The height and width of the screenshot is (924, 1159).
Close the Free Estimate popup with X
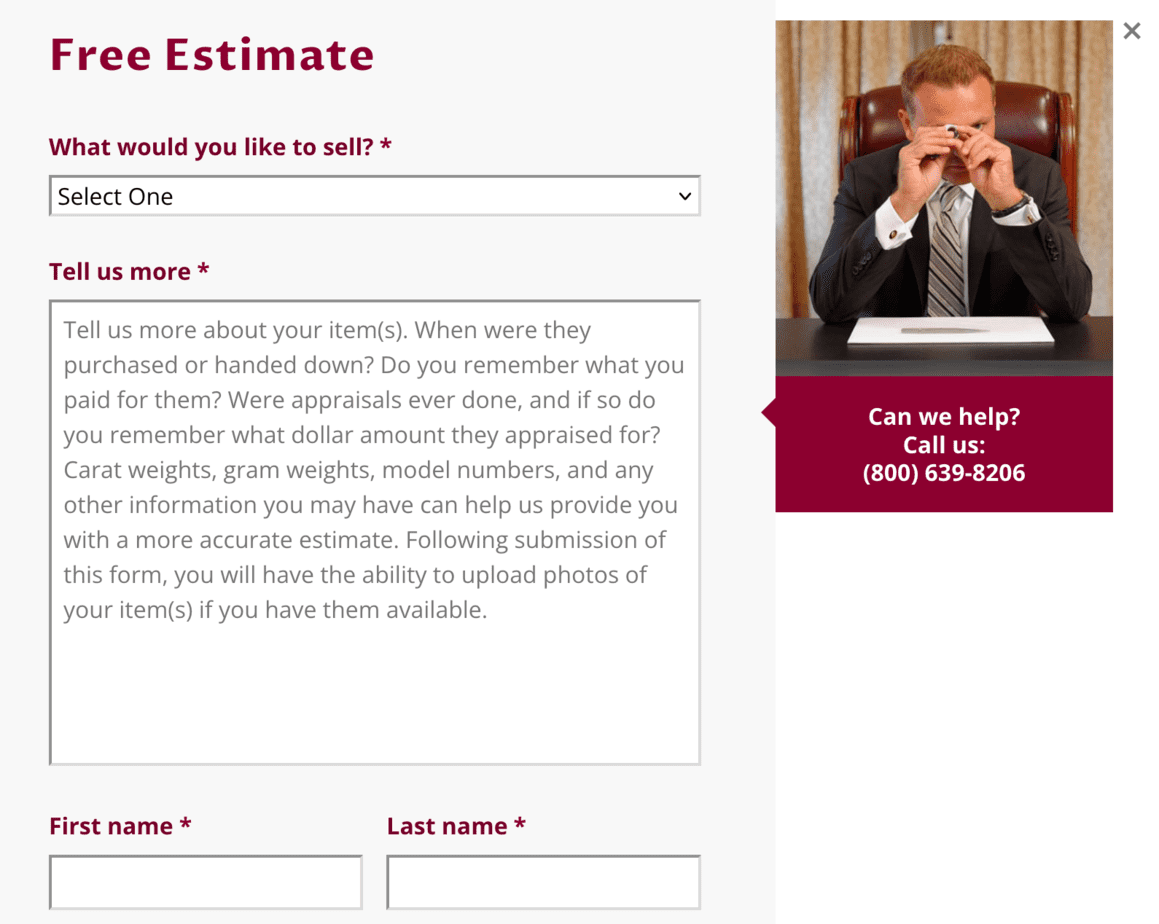pos(1132,31)
